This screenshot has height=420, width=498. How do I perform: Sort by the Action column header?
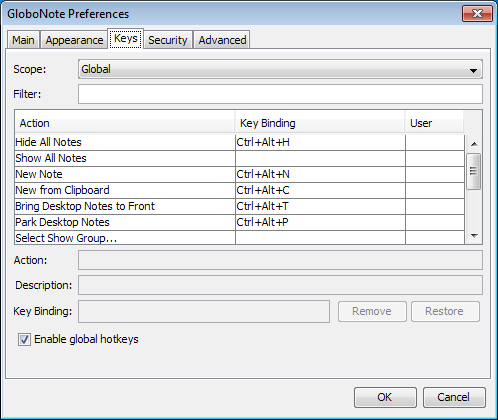[x=125, y=123]
